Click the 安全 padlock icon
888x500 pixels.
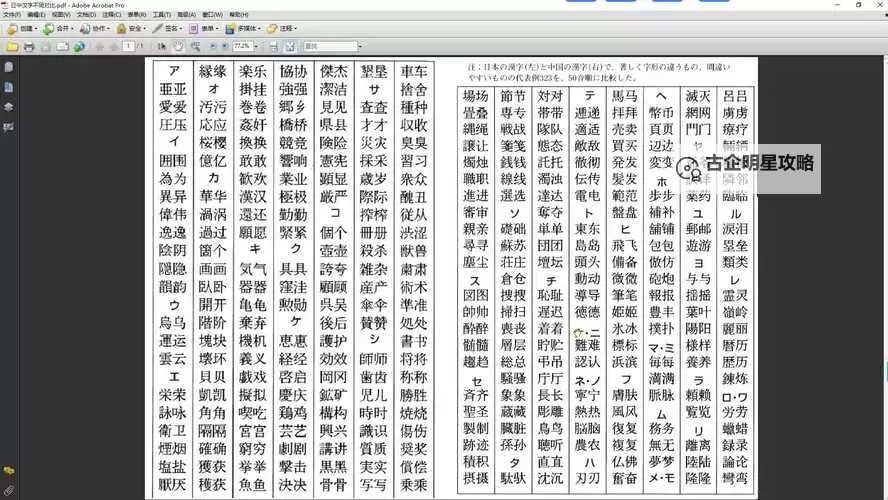(x=121, y=28)
